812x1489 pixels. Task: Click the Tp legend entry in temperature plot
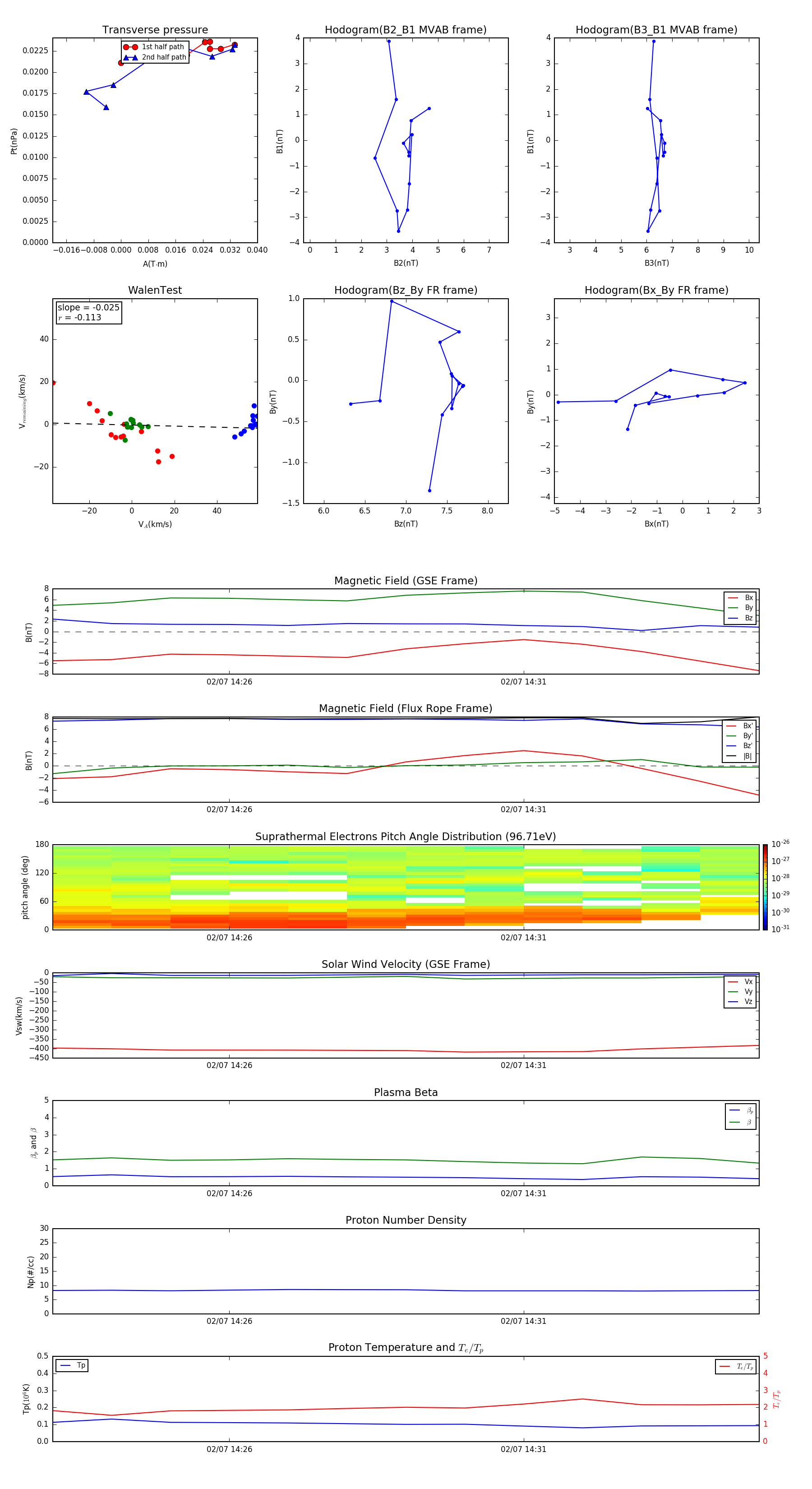tap(72, 1366)
